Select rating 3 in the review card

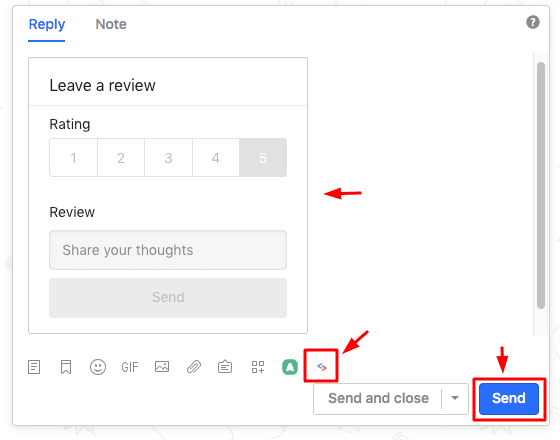coord(168,158)
